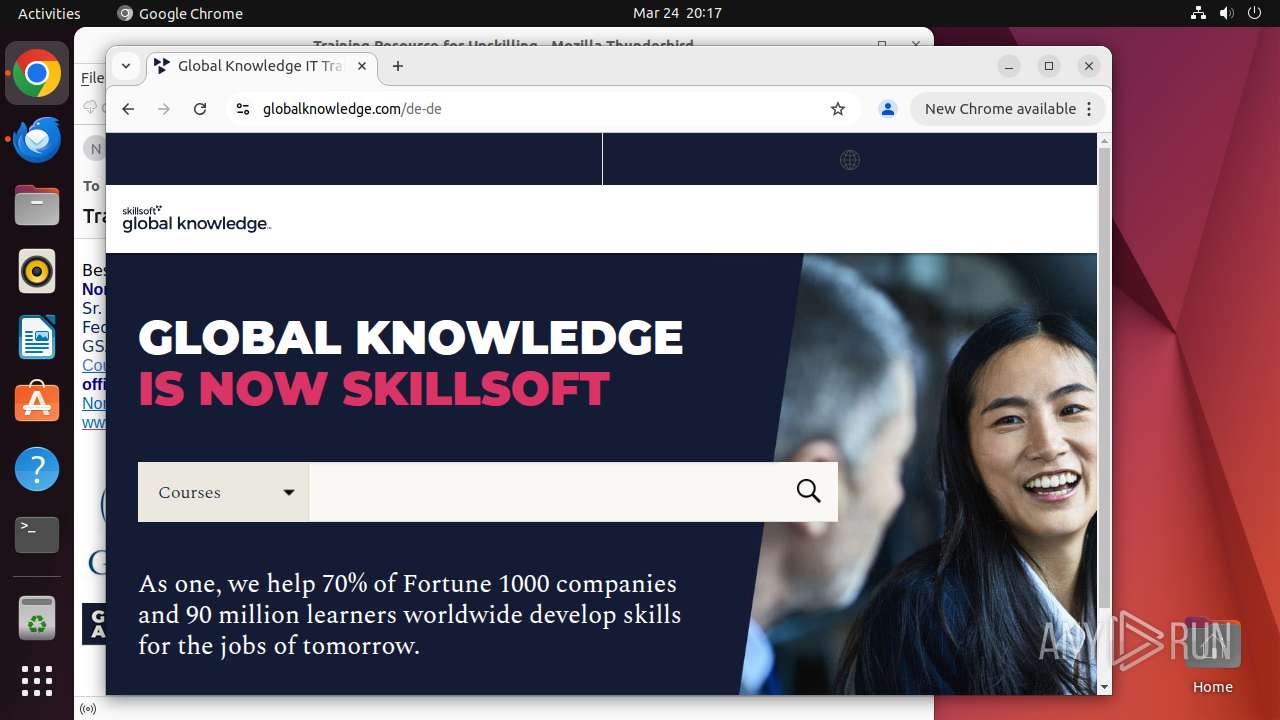Open a new Chrome tab
This screenshot has height=720, width=1280.
click(398, 66)
